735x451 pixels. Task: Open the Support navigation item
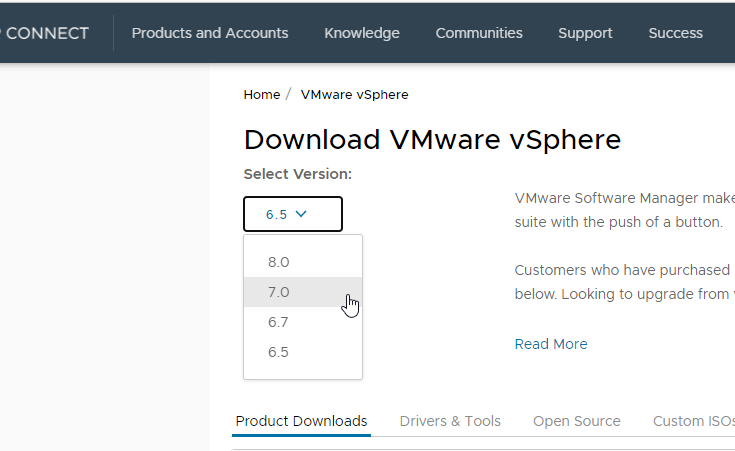point(585,33)
